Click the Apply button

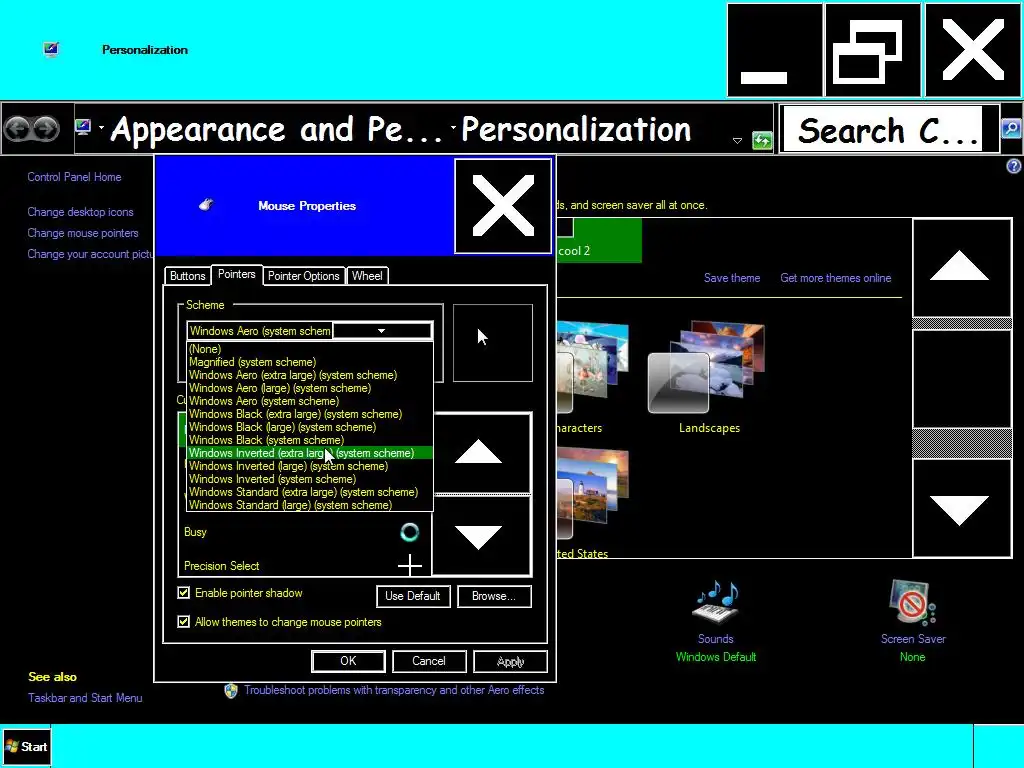pyautogui.click(x=510, y=661)
